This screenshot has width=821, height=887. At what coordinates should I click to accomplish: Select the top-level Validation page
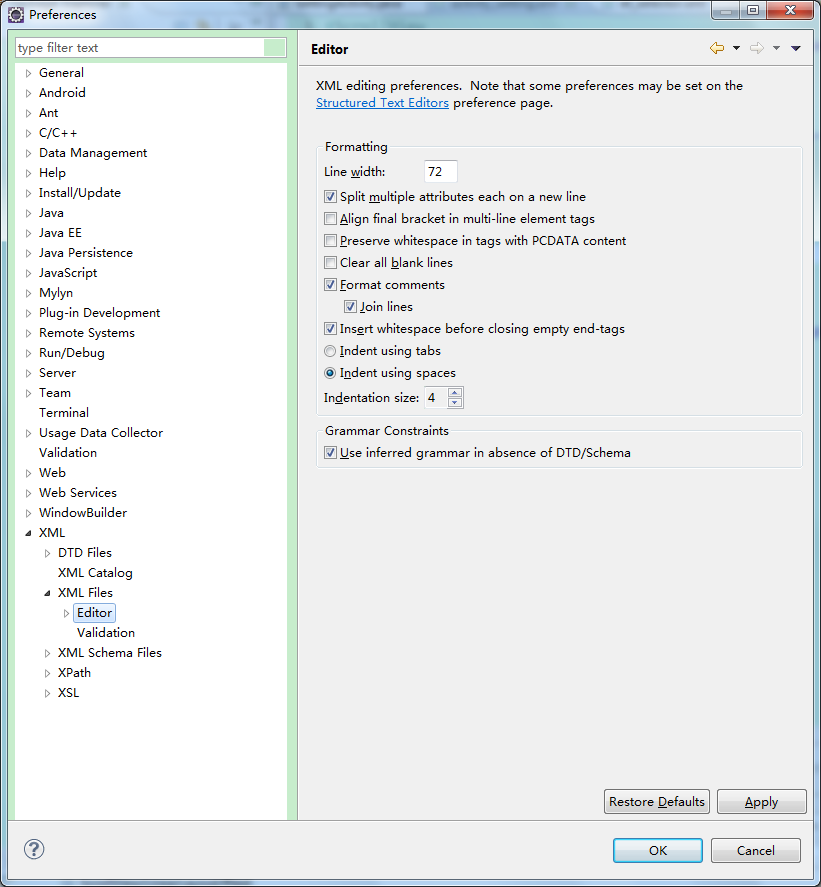tap(68, 453)
